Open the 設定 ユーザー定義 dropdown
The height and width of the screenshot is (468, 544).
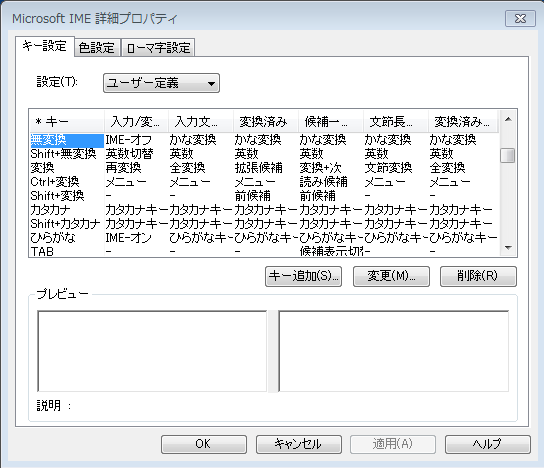point(161,83)
